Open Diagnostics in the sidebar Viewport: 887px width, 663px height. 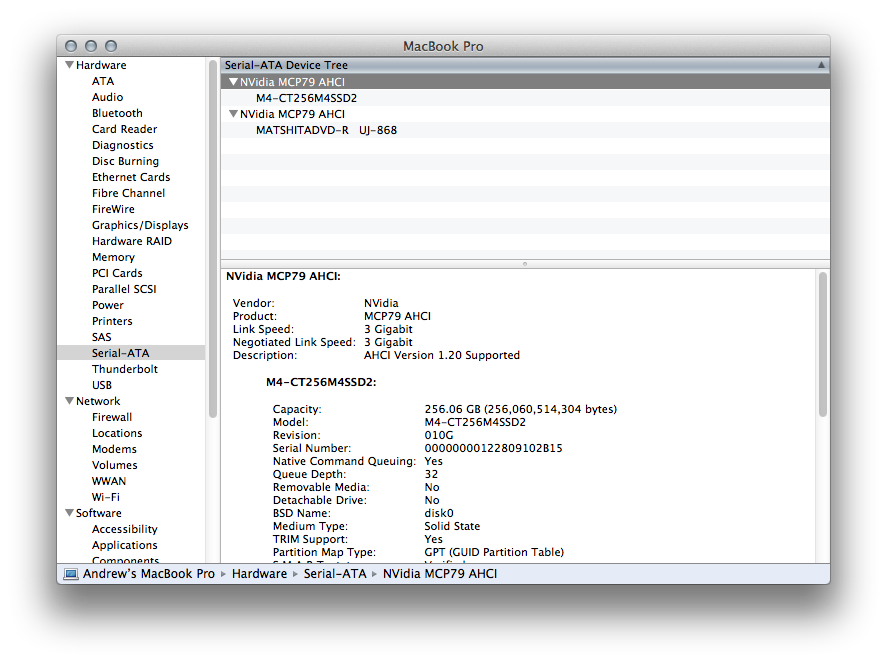(123, 145)
